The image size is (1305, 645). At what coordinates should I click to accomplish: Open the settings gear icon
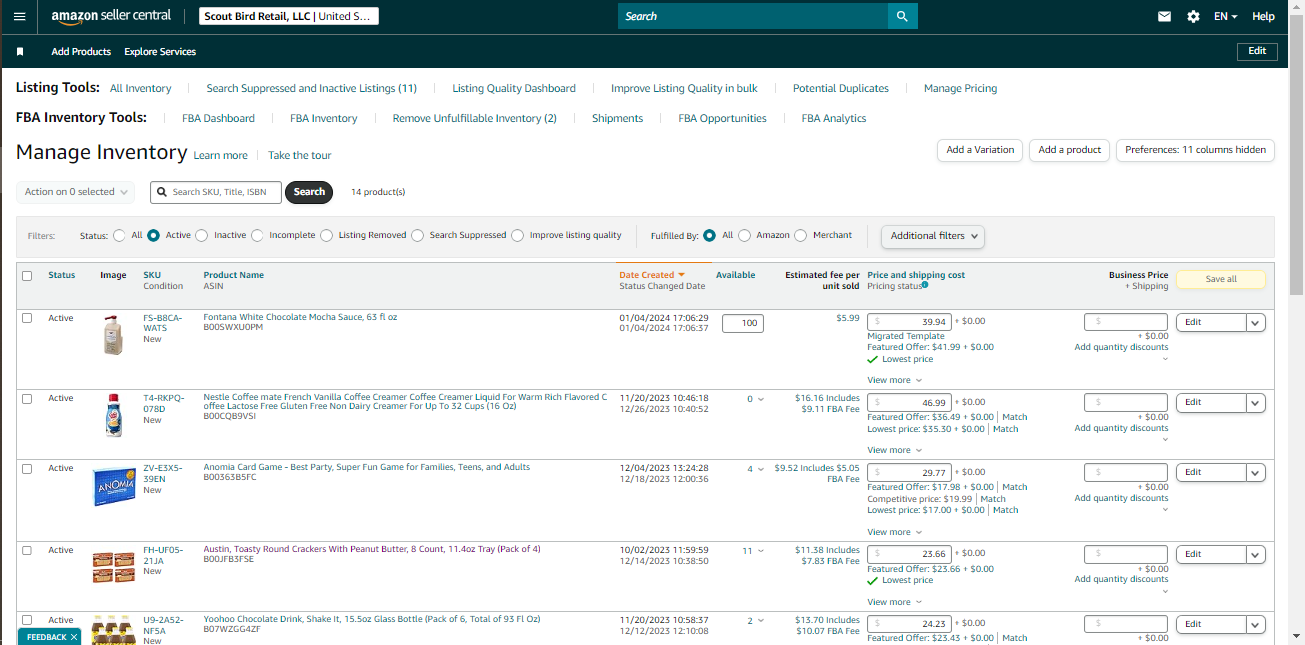[1193, 16]
